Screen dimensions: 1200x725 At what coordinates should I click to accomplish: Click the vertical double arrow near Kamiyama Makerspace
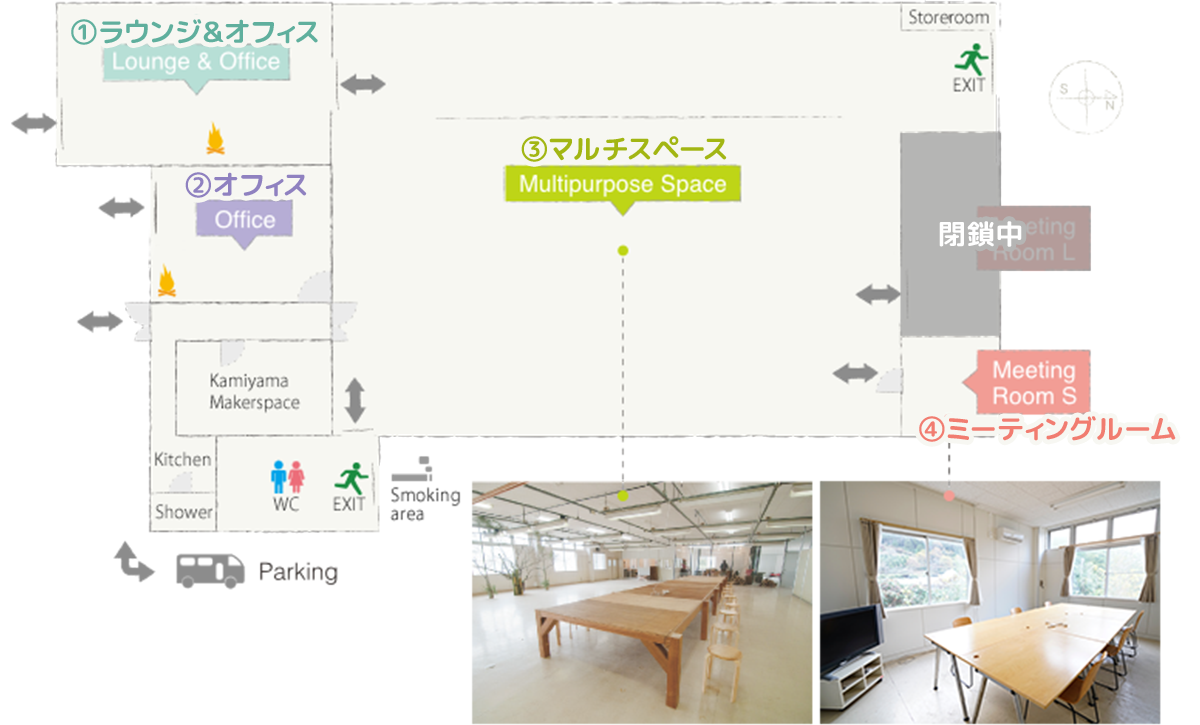[x=354, y=400]
